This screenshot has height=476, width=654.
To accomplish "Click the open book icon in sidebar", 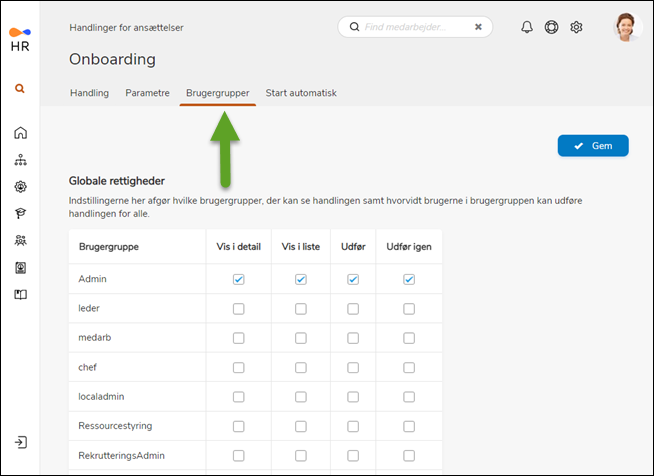I will click(20, 294).
